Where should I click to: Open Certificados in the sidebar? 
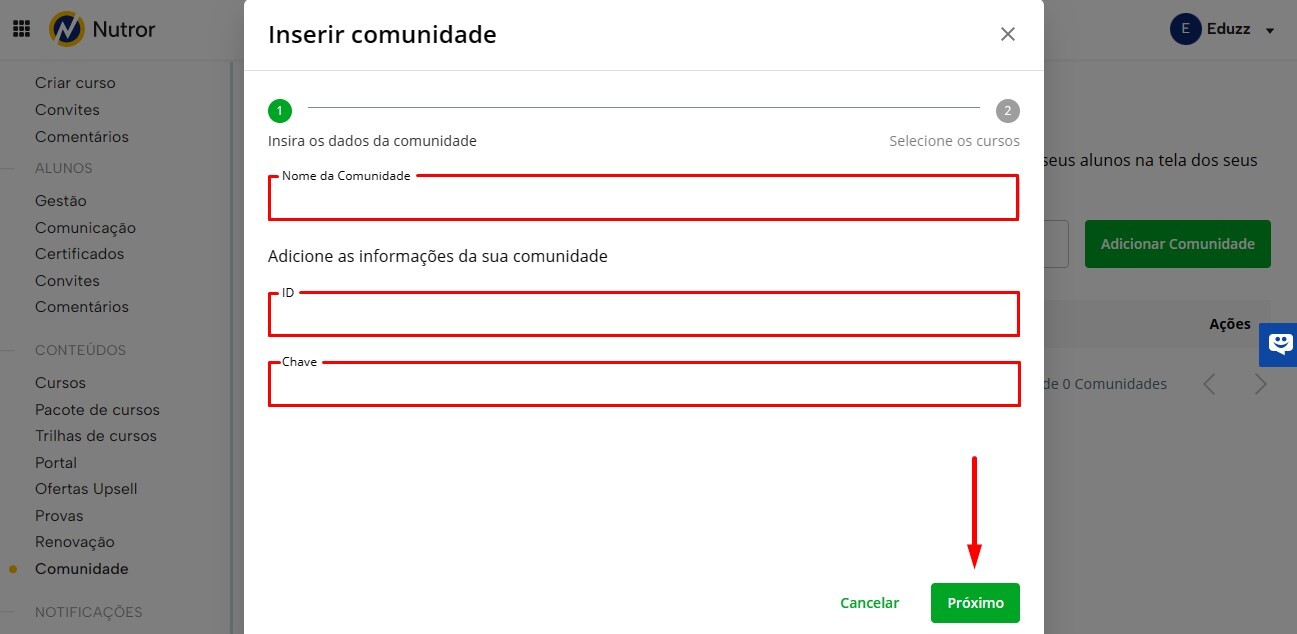80,254
